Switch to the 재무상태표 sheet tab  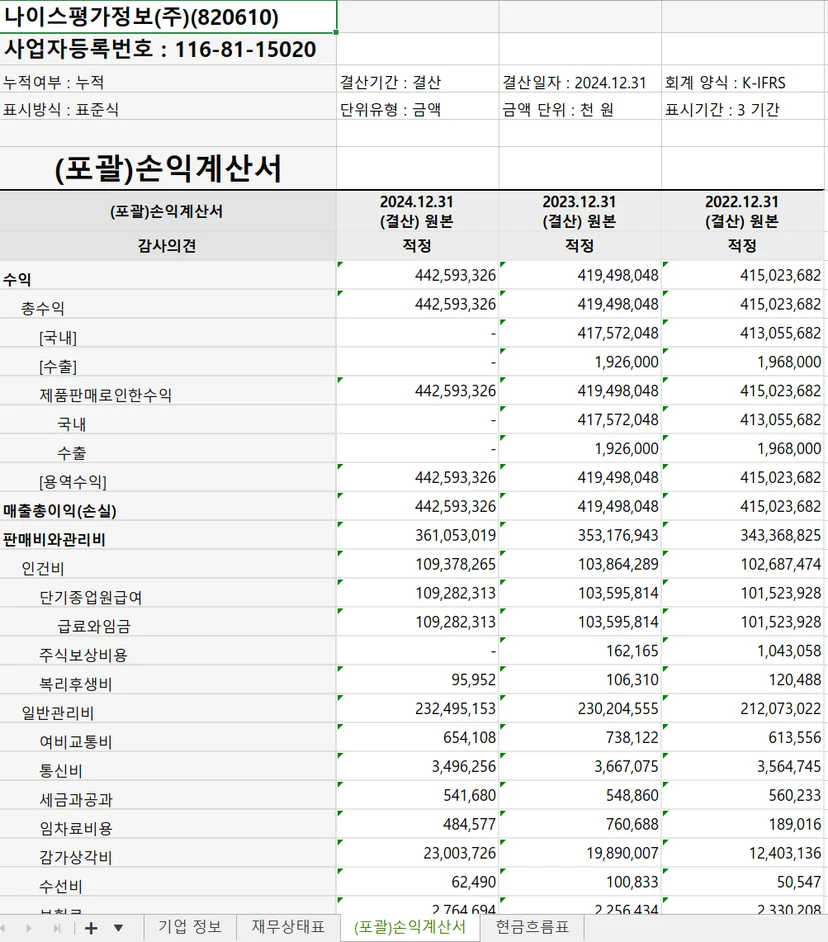tap(288, 927)
